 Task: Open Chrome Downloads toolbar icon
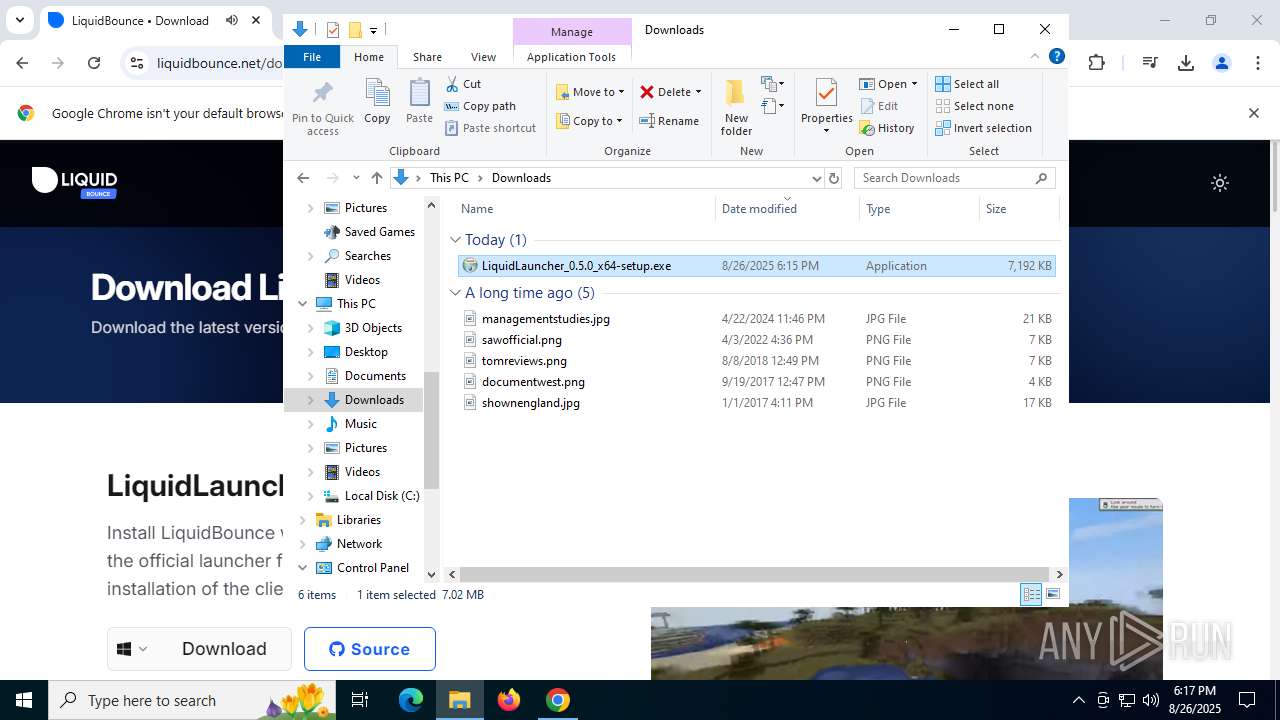pos(1186,63)
